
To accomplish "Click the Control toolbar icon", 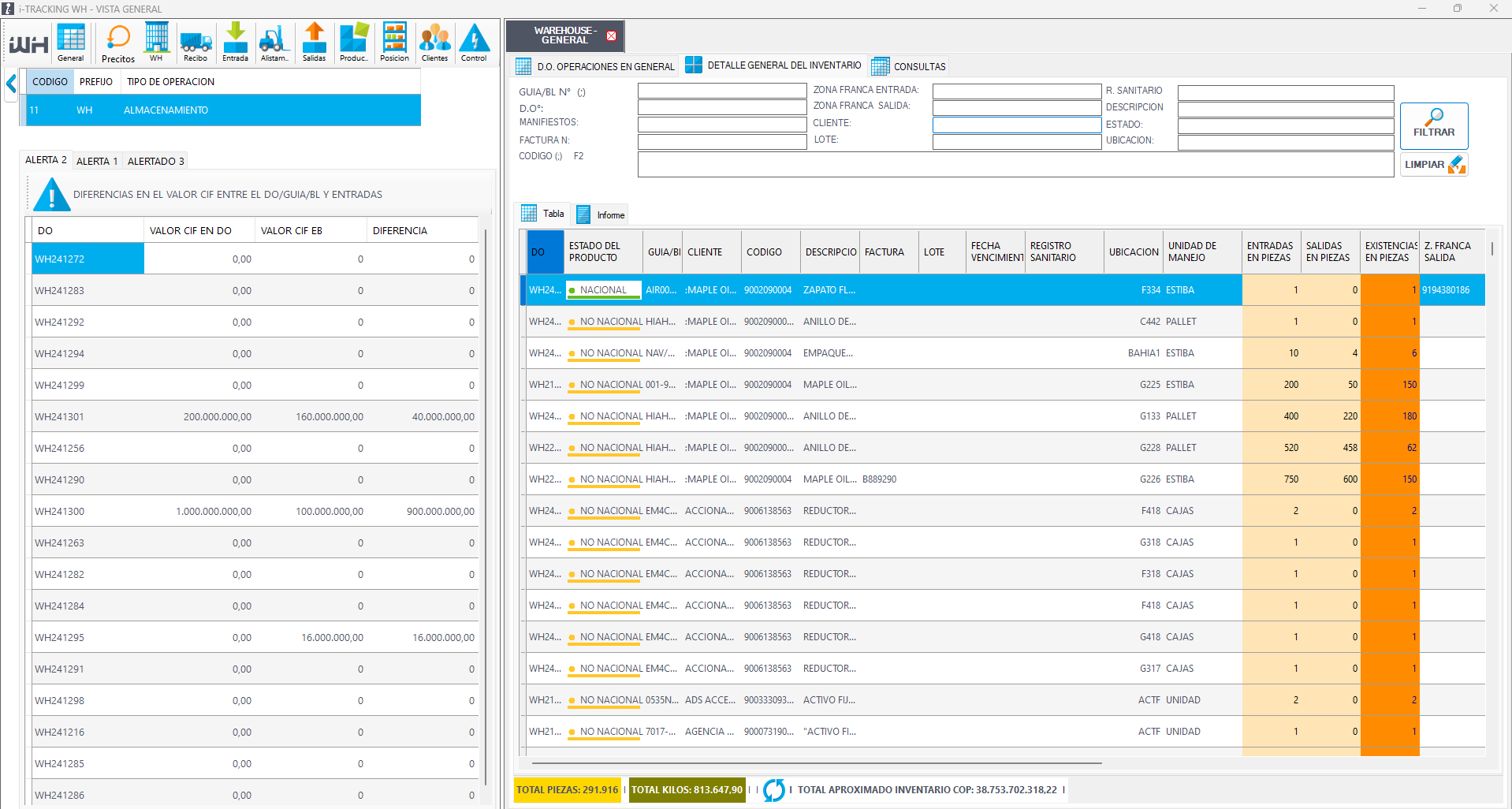I will pyautogui.click(x=474, y=42).
